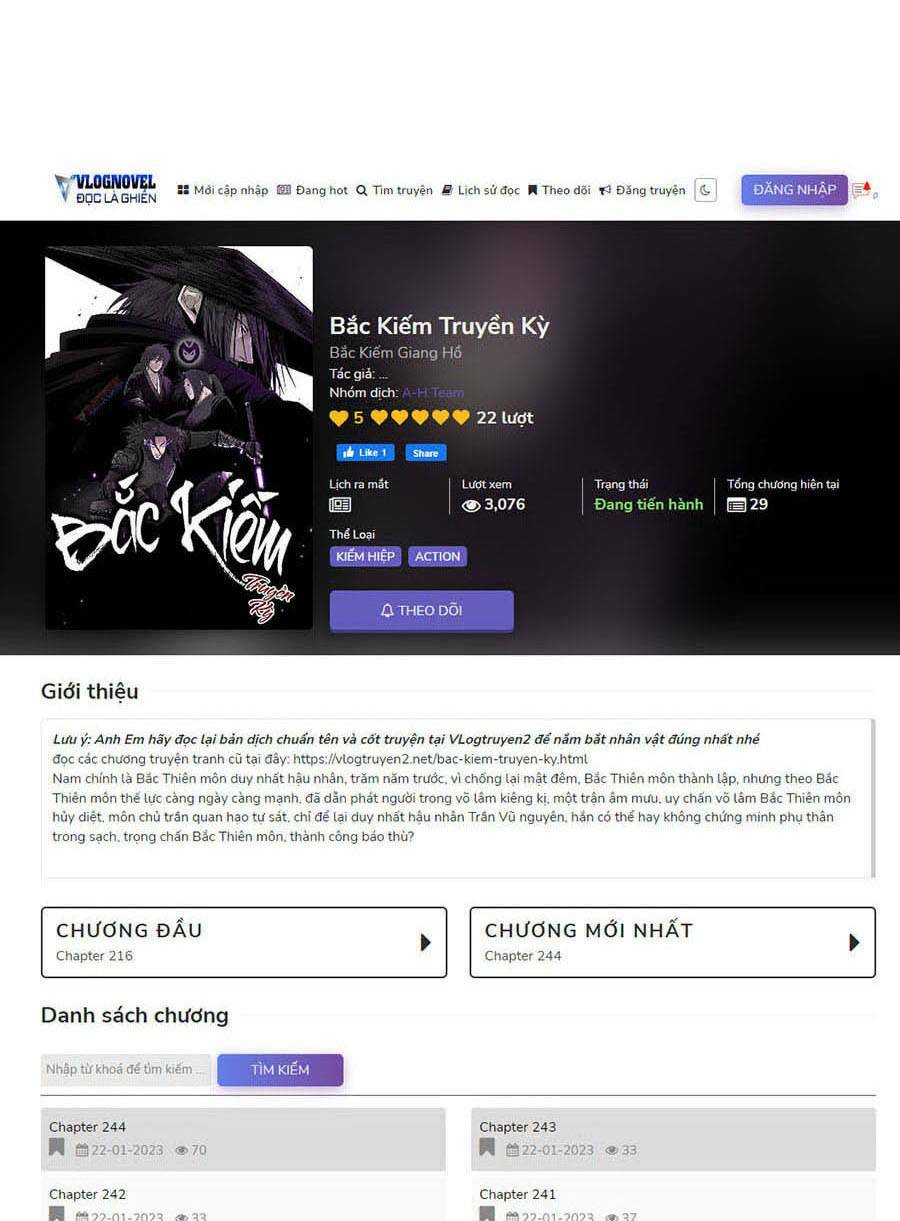Open the newest chapter using CHƯƠNG MỚI NHẤT arrow
The width and height of the screenshot is (900, 1221).
[854, 942]
